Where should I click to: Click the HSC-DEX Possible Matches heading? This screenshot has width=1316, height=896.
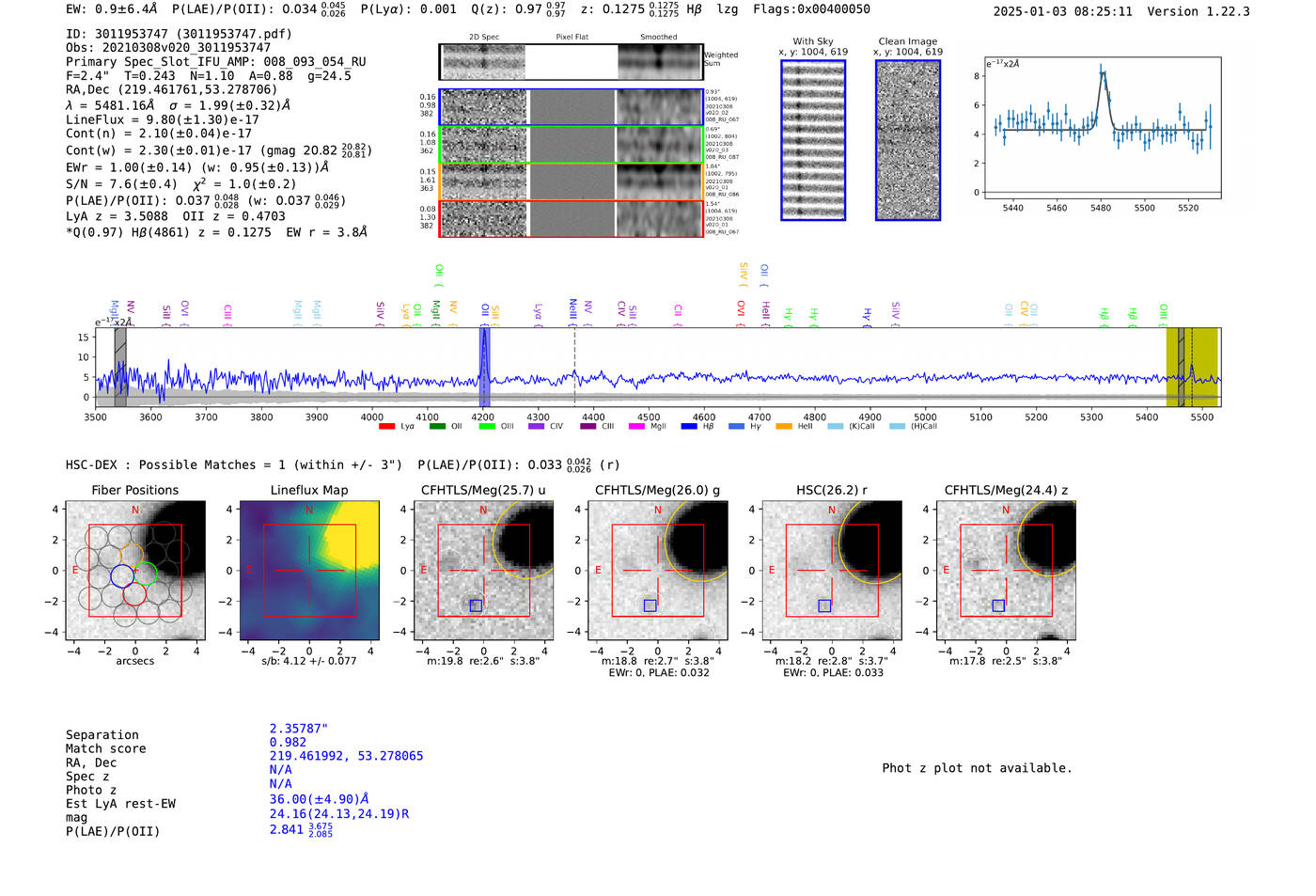234,465
